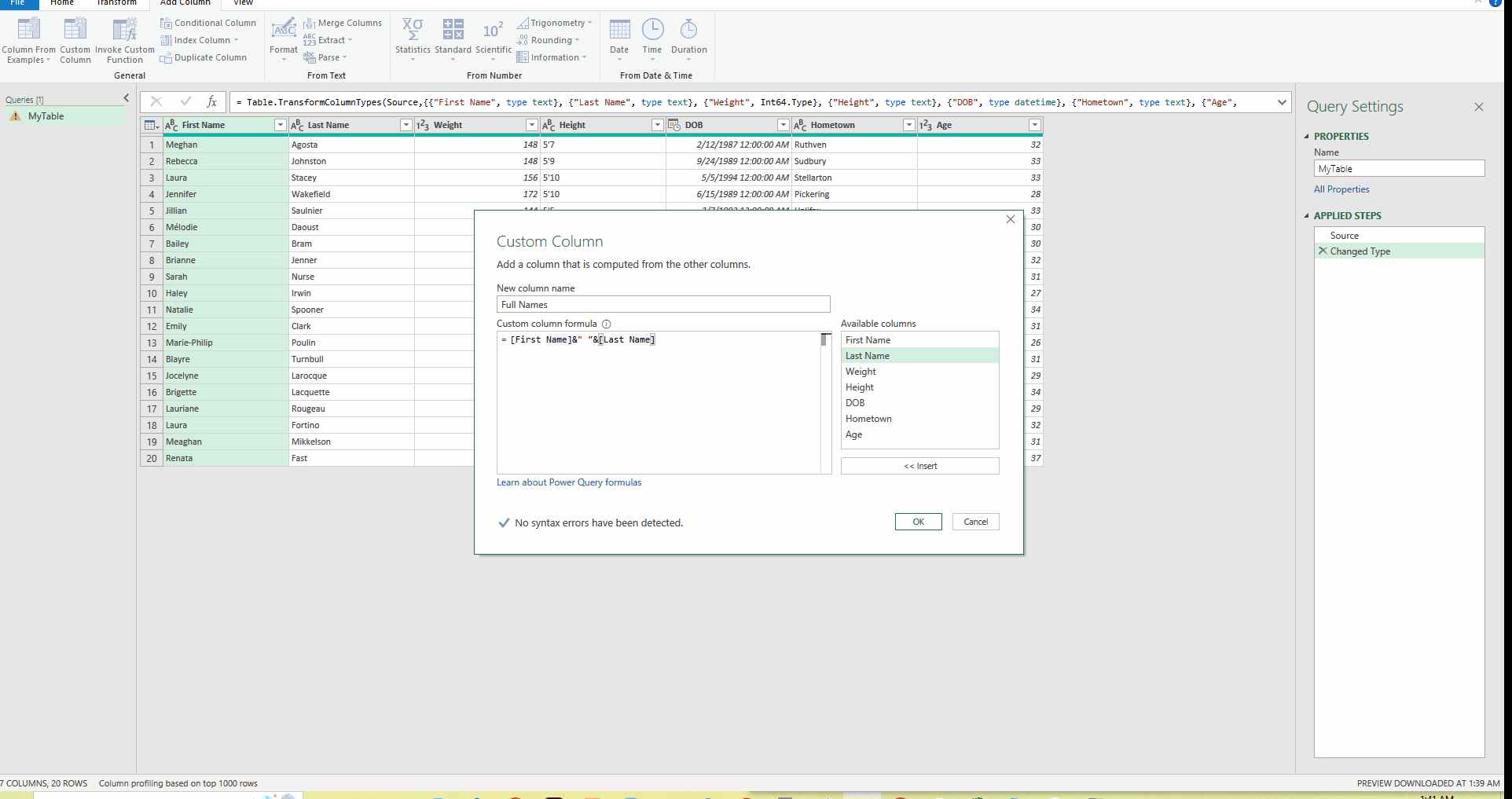Viewport: 1512px width, 799px height.
Task: Click Rounding option
Action: [548, 40]
